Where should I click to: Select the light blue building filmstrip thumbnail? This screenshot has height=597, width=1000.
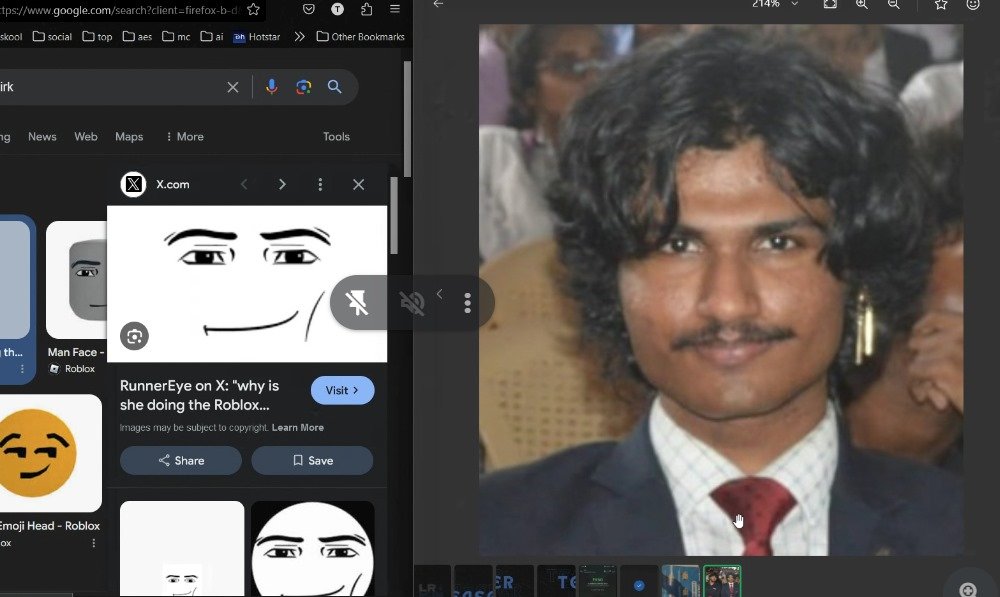coord(680,581)
